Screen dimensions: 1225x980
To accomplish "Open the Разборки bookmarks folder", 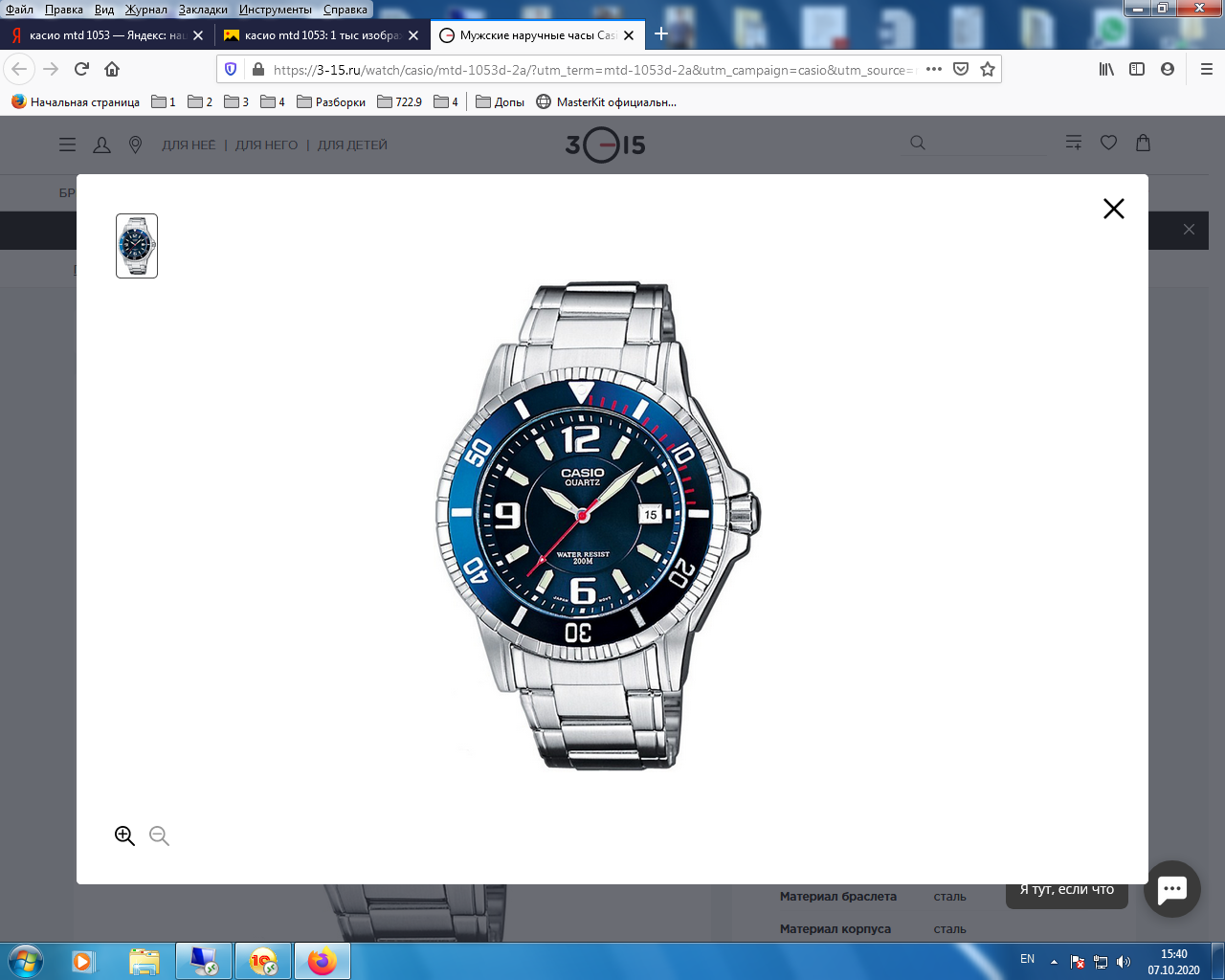I will tap(331, 101).
